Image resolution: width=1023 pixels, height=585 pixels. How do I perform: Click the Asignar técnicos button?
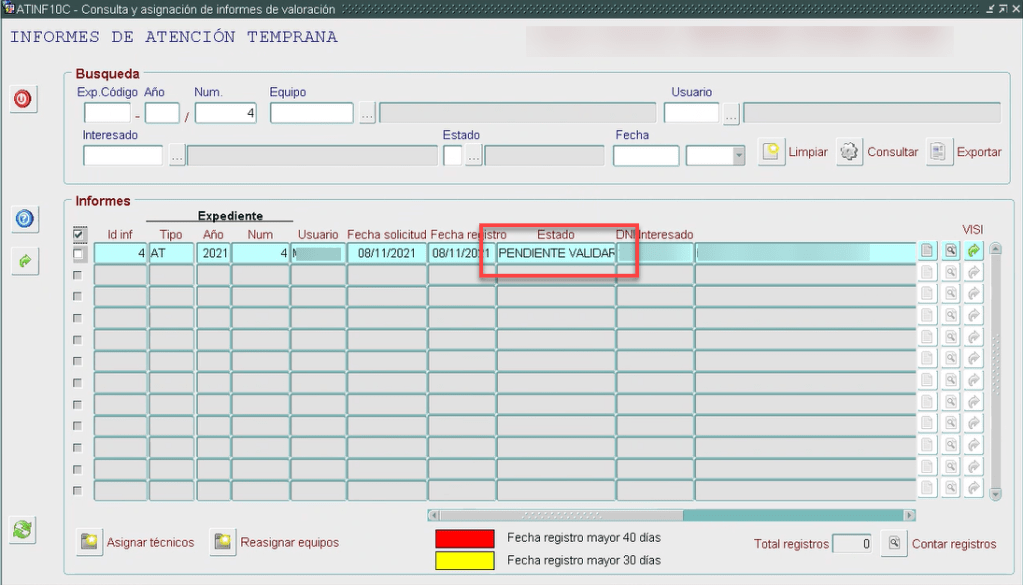click(x=90, y=542)
